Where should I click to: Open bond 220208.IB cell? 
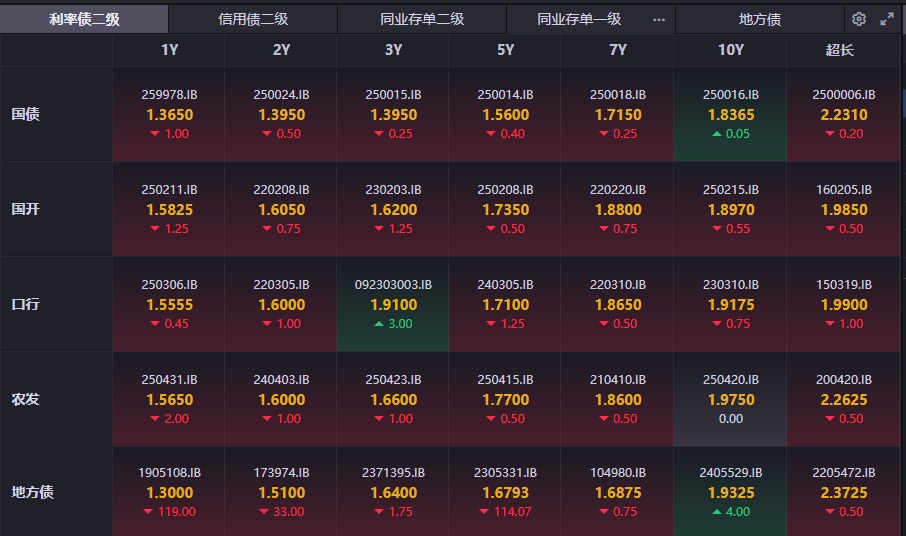tap(281, 209)
